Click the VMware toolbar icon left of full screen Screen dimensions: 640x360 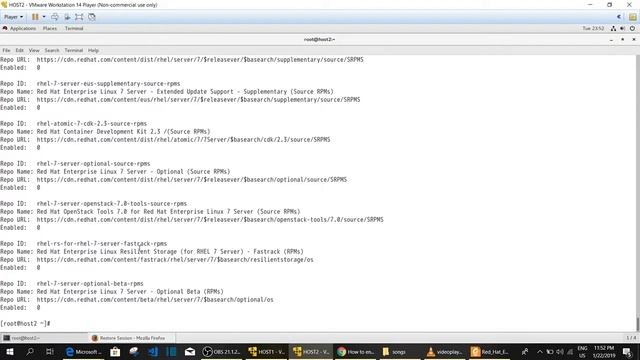click(67, 17)
